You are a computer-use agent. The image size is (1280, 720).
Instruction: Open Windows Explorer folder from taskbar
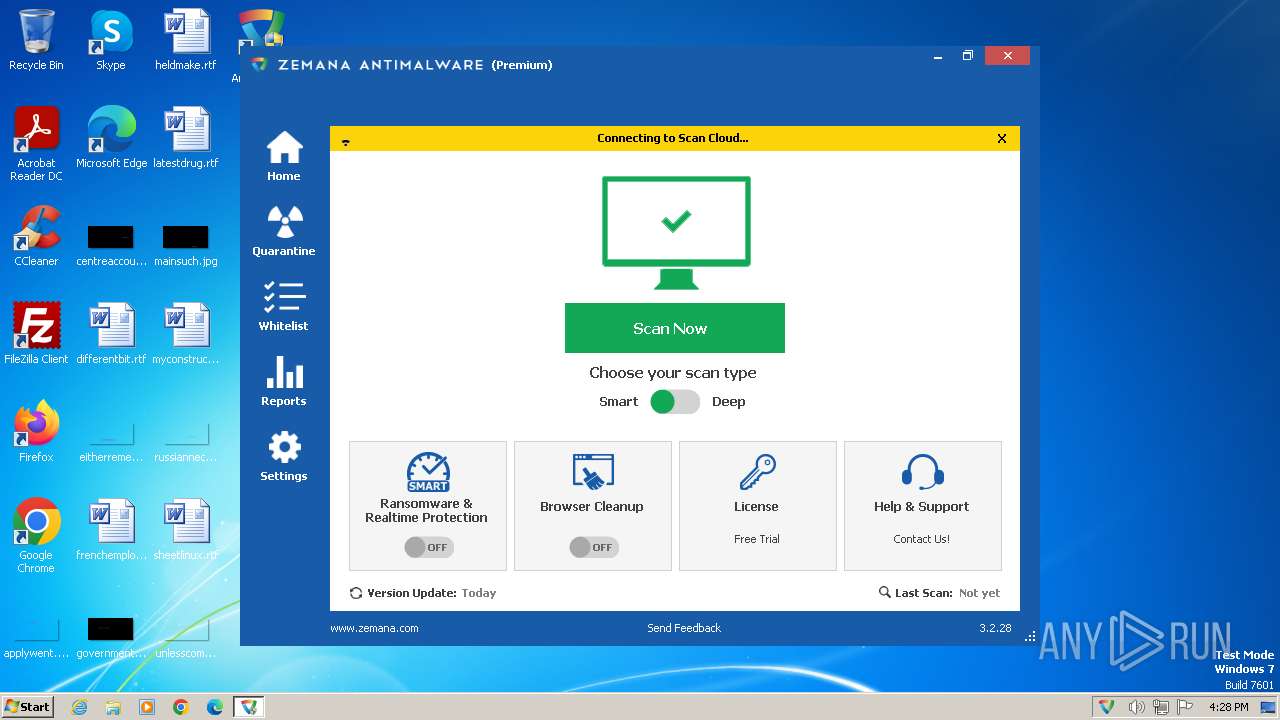click(x=113, y=707)
